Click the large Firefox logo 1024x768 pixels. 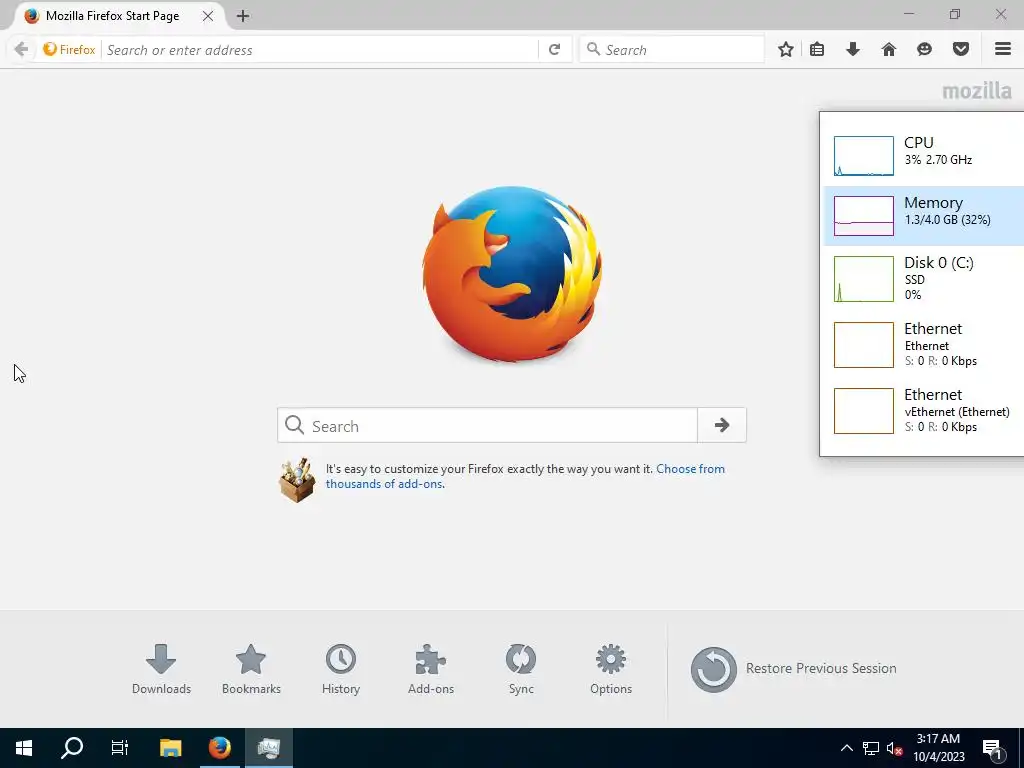[511, 274]
